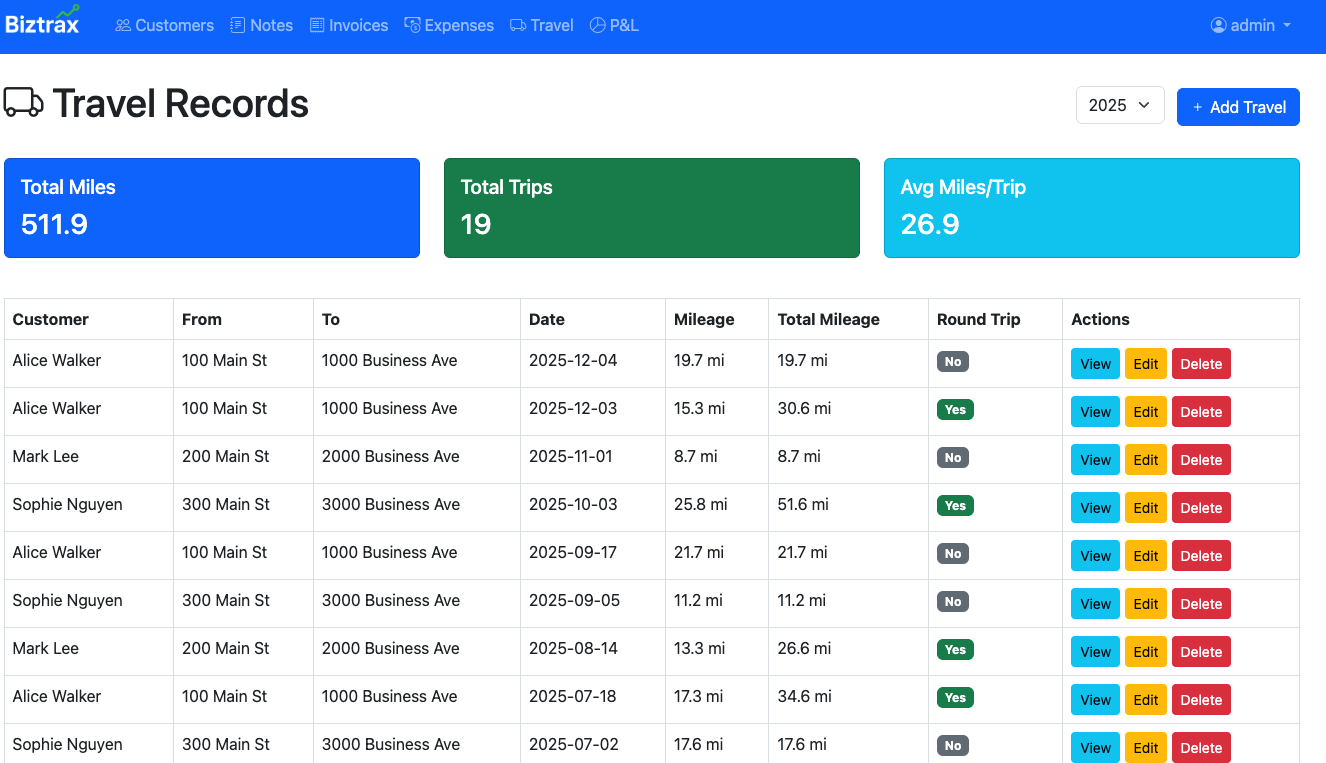1326x763 pixels.
Task: Click the P&L chart icon
Action: (x=596, y=24)
